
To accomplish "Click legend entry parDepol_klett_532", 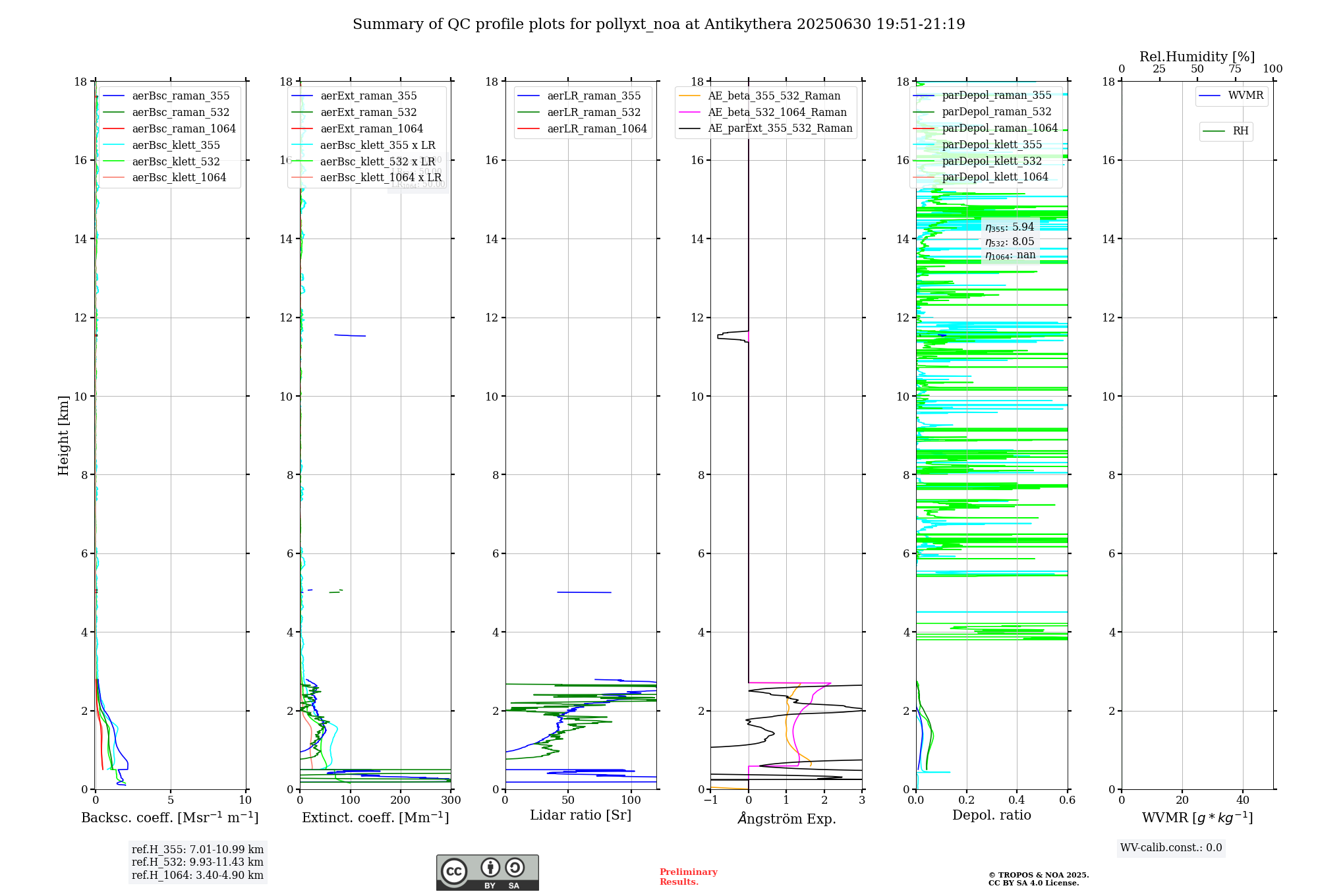I will (x=978, y=161).
